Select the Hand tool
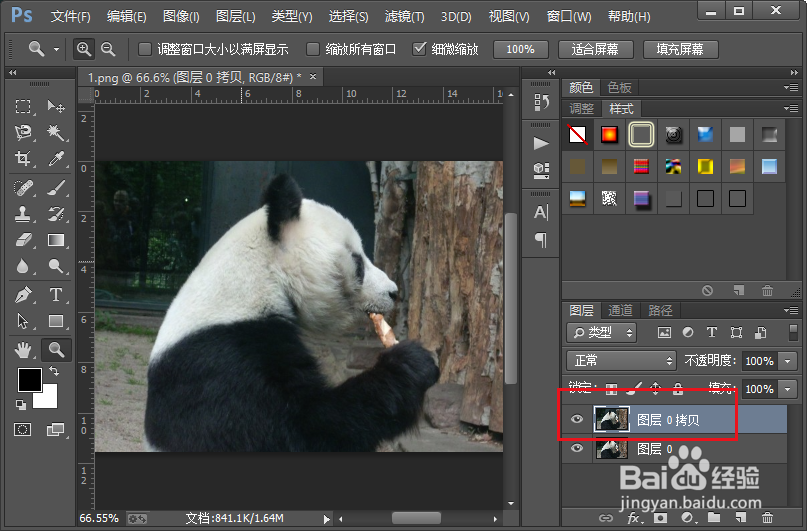Image resolution: width=807 pixels, height=531 pixels. 23,350
